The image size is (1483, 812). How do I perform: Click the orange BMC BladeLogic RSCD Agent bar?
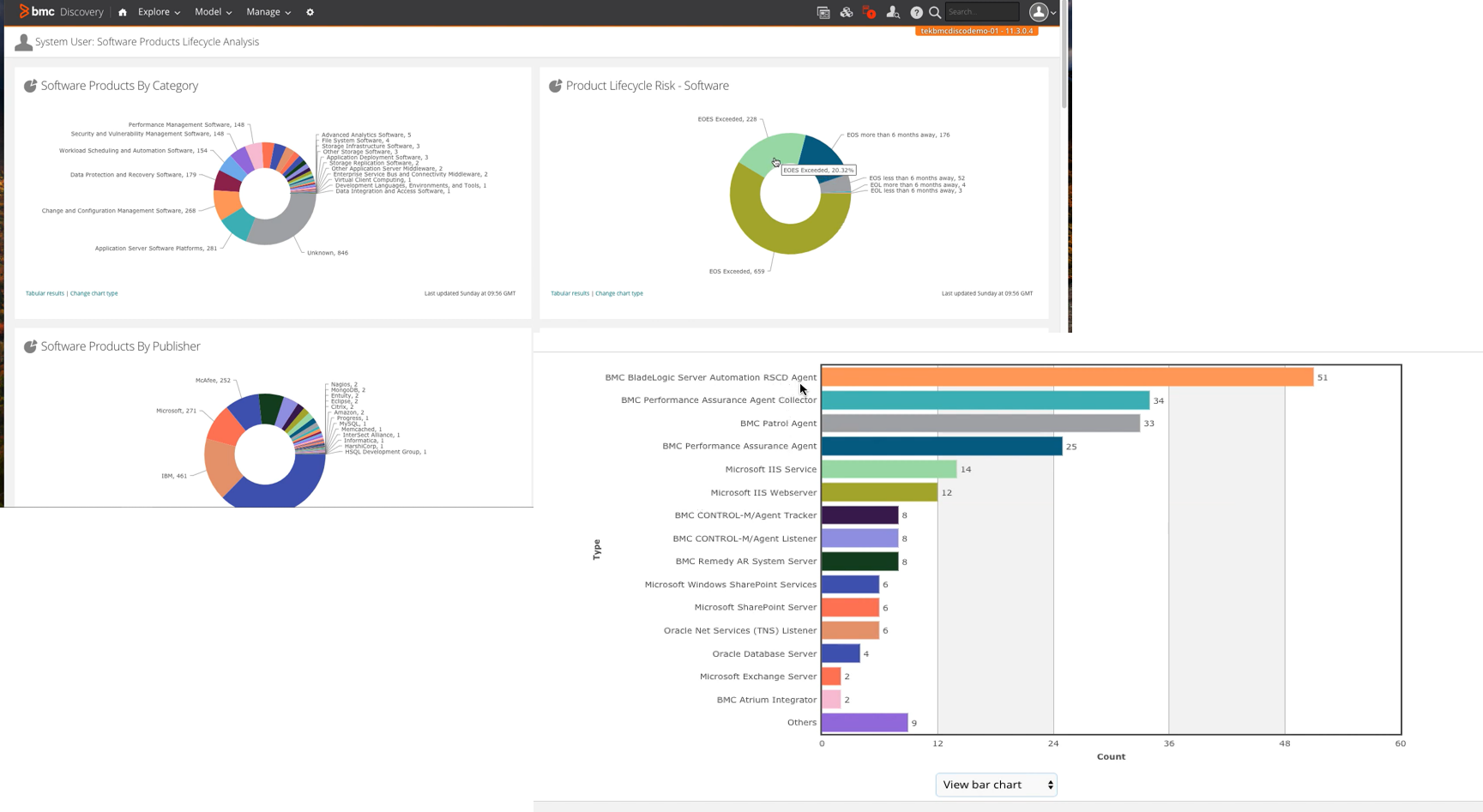(x=1067, y=377)
